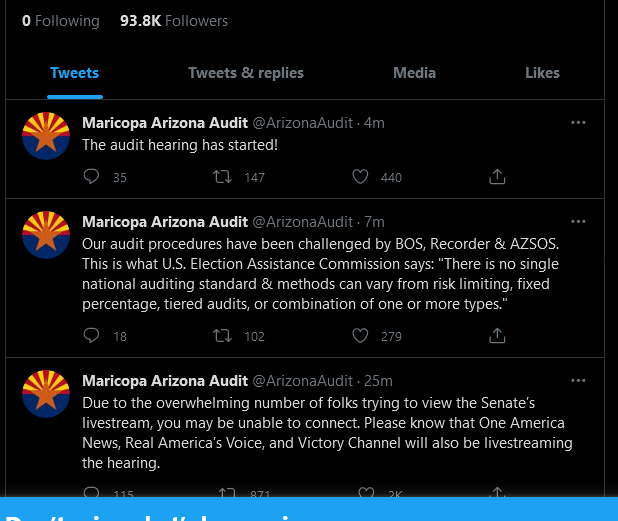Retweet the audit procedures challenged tweet

(222, 335)
